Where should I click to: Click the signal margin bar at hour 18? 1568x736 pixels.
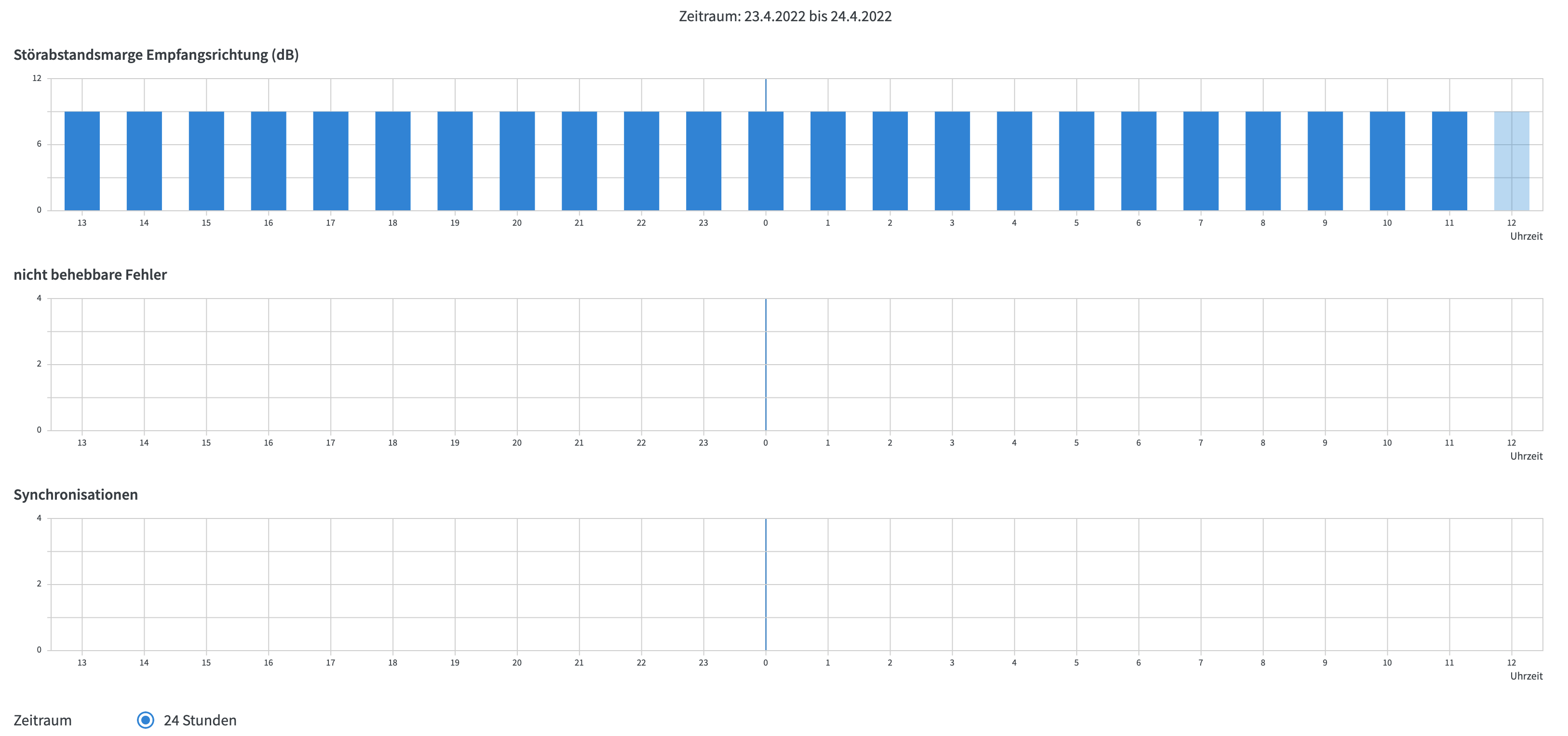pos(392,161)
